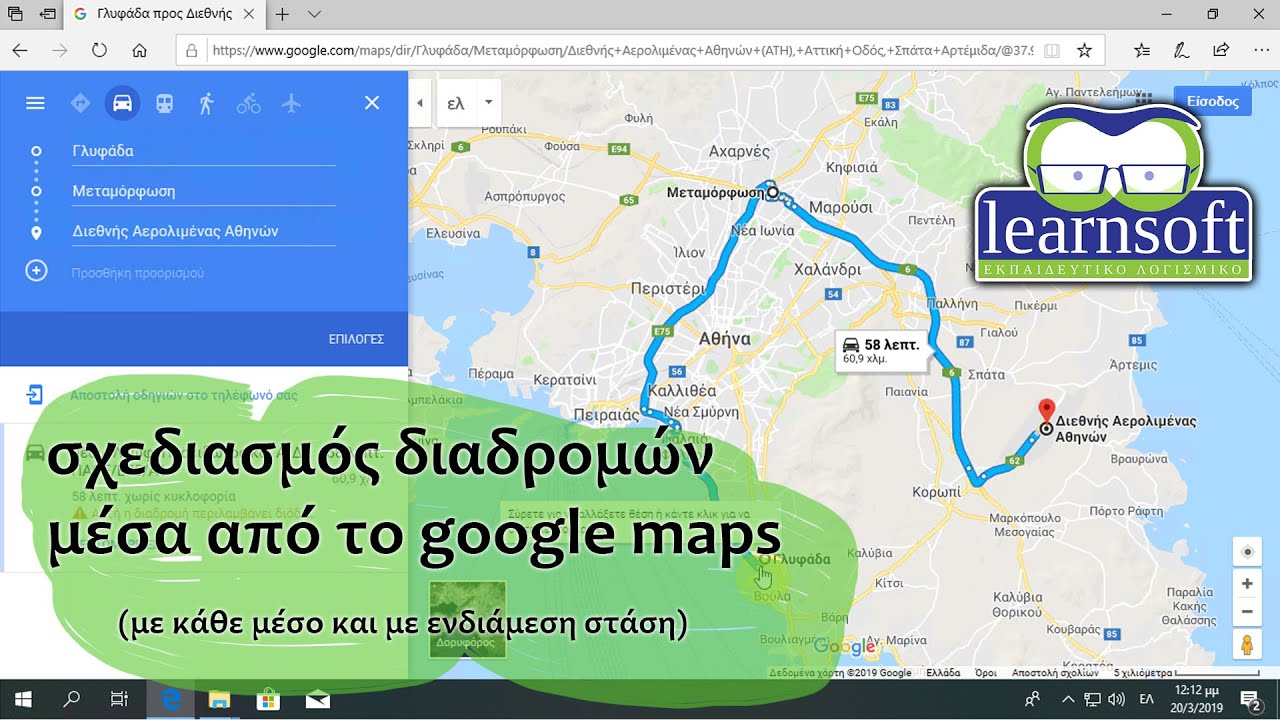Image resolution: width=1280 pixels, height=720 pixels.
Task: Select cycling travel mode
Action: pyautogui.click(x=248, y=103)
